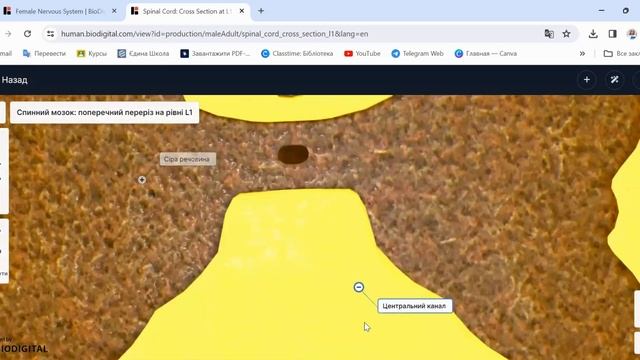The height and width of the screenshot is (360, 640).
Task: Collapse the Центральний канал annotation pin
Action: click(358, 287)
